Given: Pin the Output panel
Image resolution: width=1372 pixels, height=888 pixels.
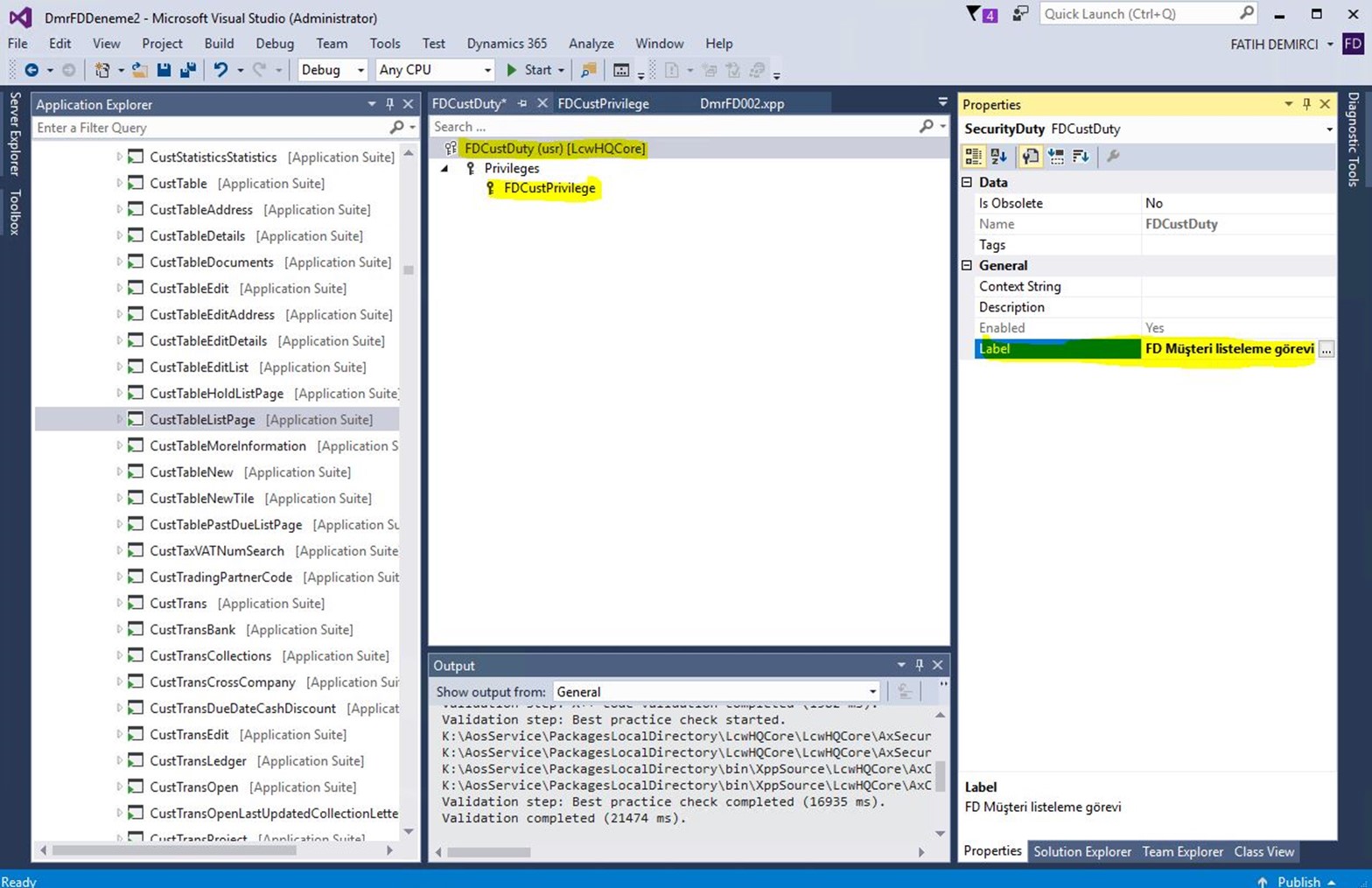Looking at the screenshot, I should click(919, 665).
